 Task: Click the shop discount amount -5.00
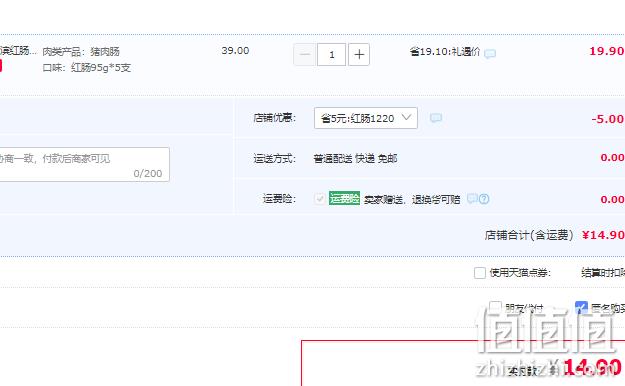607,119
